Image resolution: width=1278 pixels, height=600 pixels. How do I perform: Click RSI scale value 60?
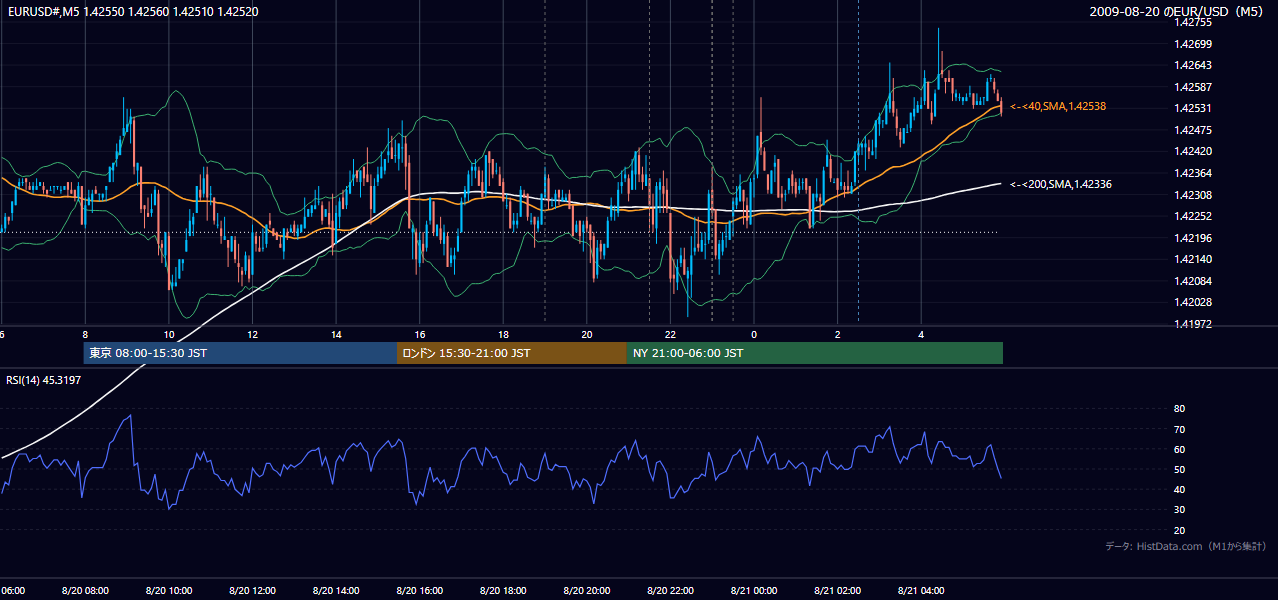1179,449
